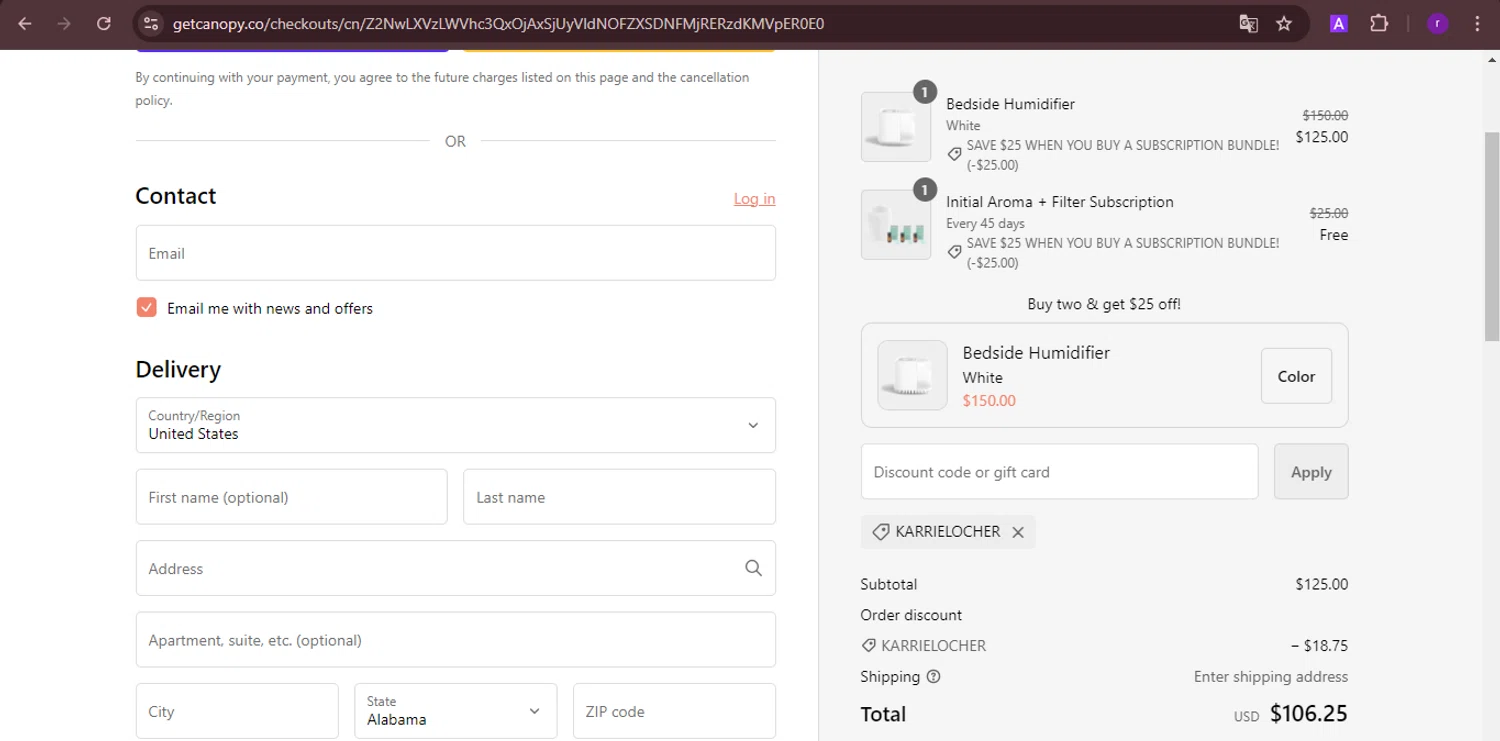
Task: Click the shipping info question mark icon
Action: [933, 677]
